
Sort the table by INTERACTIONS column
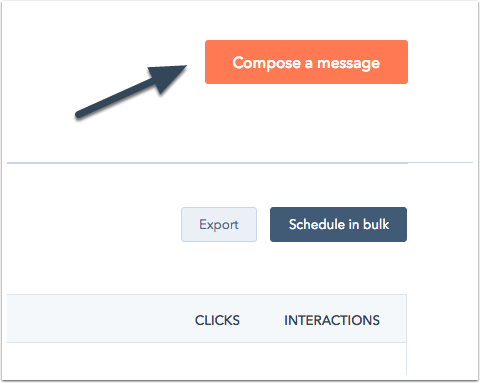[x=332, y=320]
